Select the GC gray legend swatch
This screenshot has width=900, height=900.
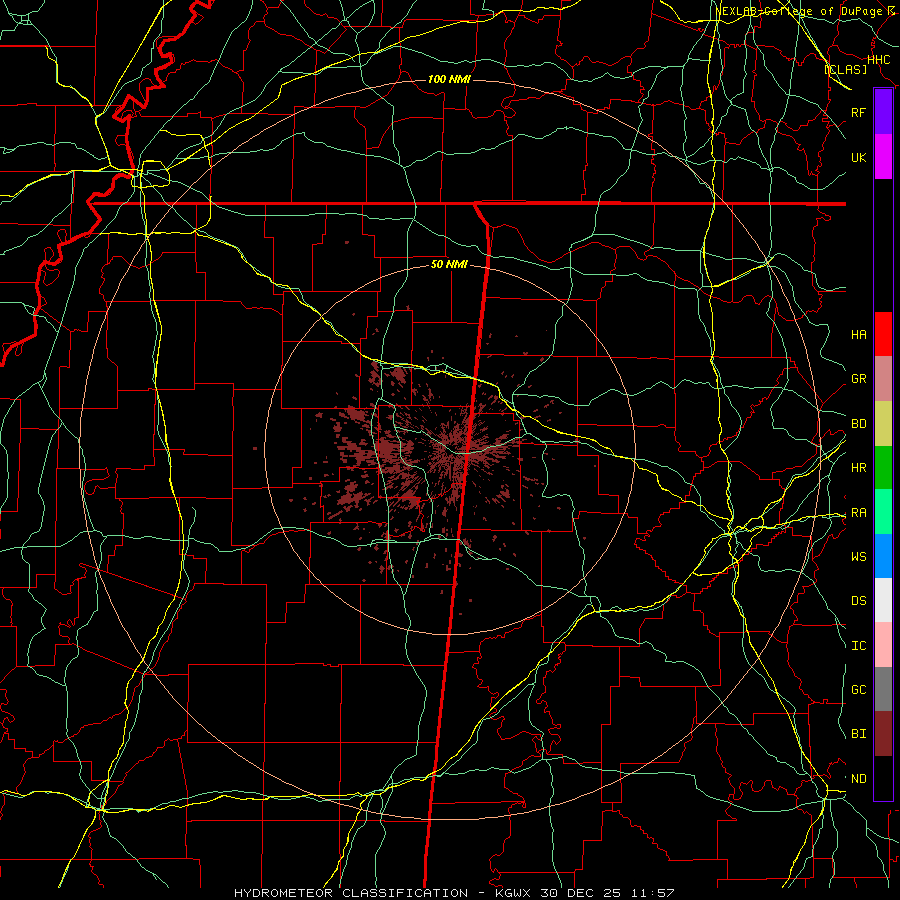pyautogui.click(x=883, y=689)
